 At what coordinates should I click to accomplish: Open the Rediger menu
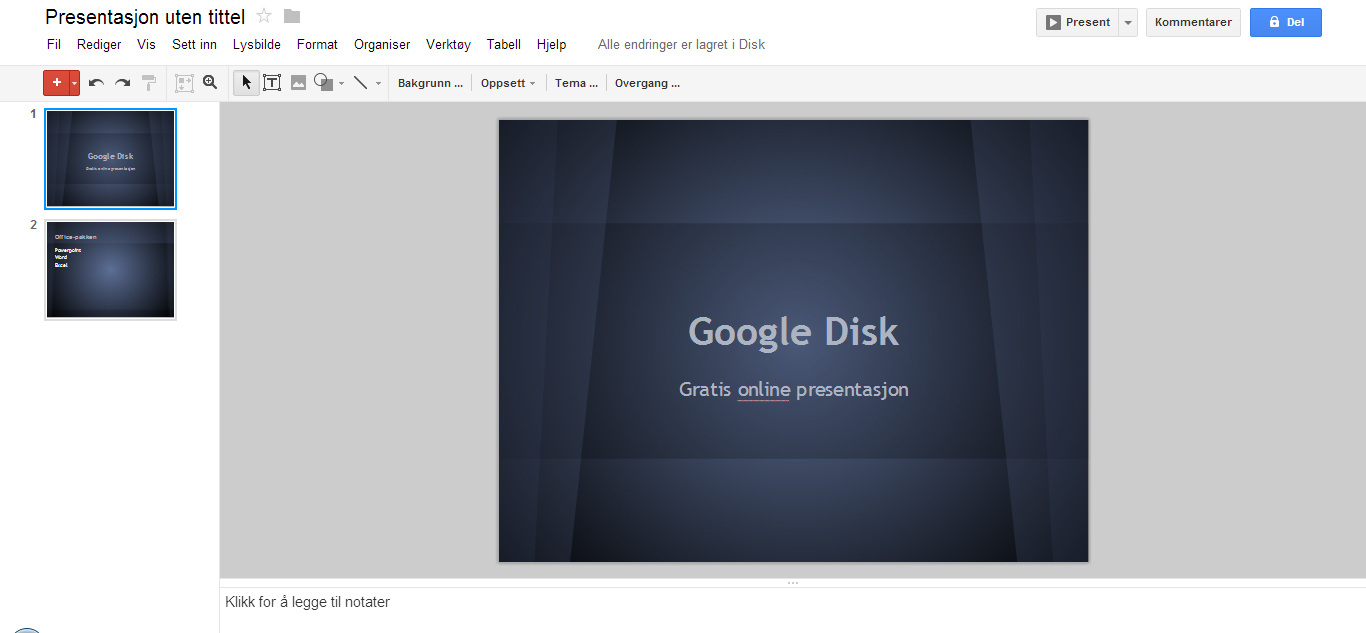[99, 44]
